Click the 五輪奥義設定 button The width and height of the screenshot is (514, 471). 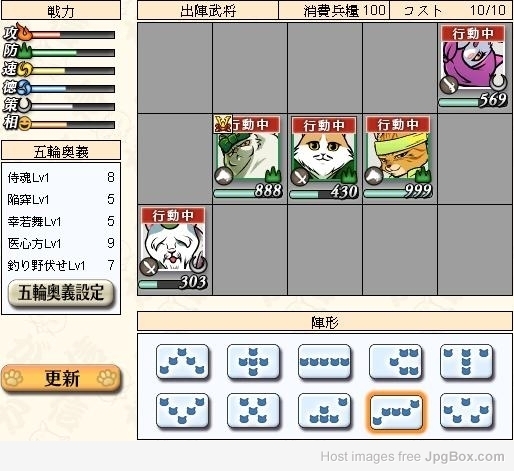coord(61,293)
